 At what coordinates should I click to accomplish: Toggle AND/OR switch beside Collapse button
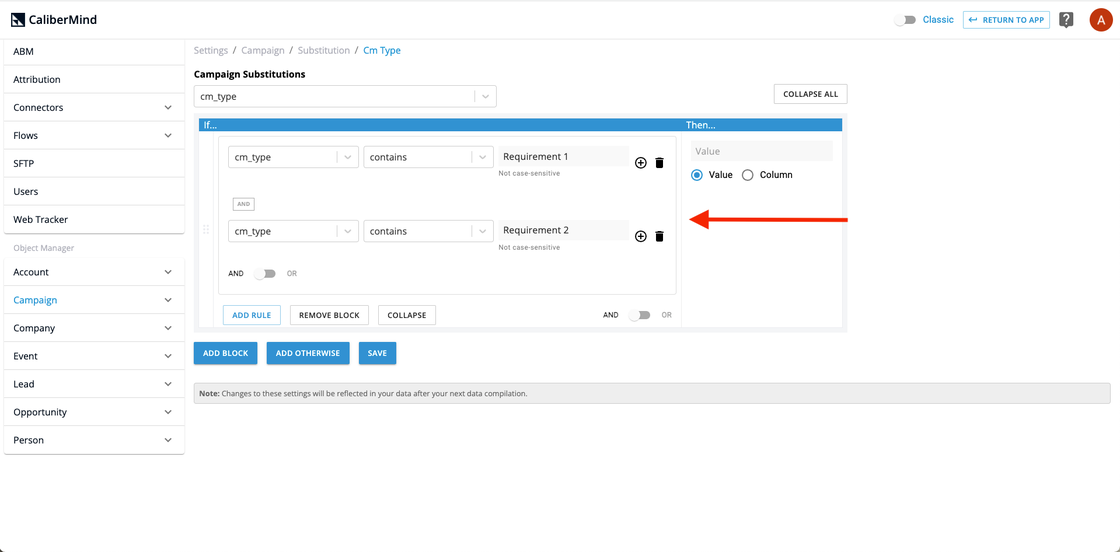tap(639, 315)
